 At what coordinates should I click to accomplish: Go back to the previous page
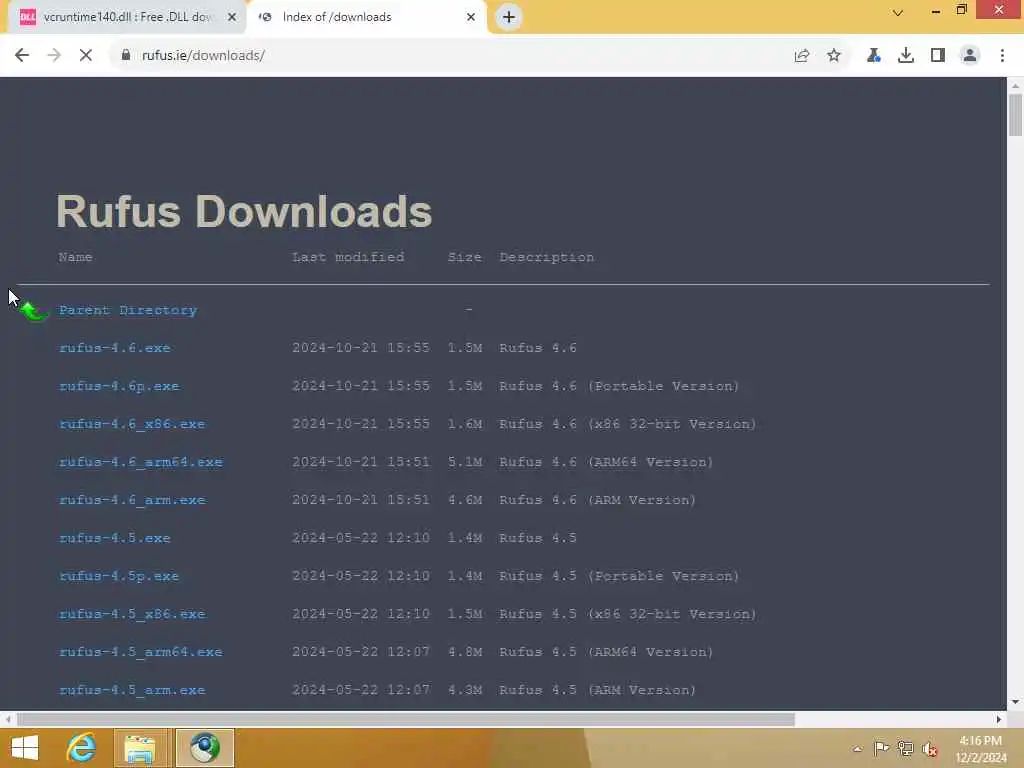click(22, 56)
